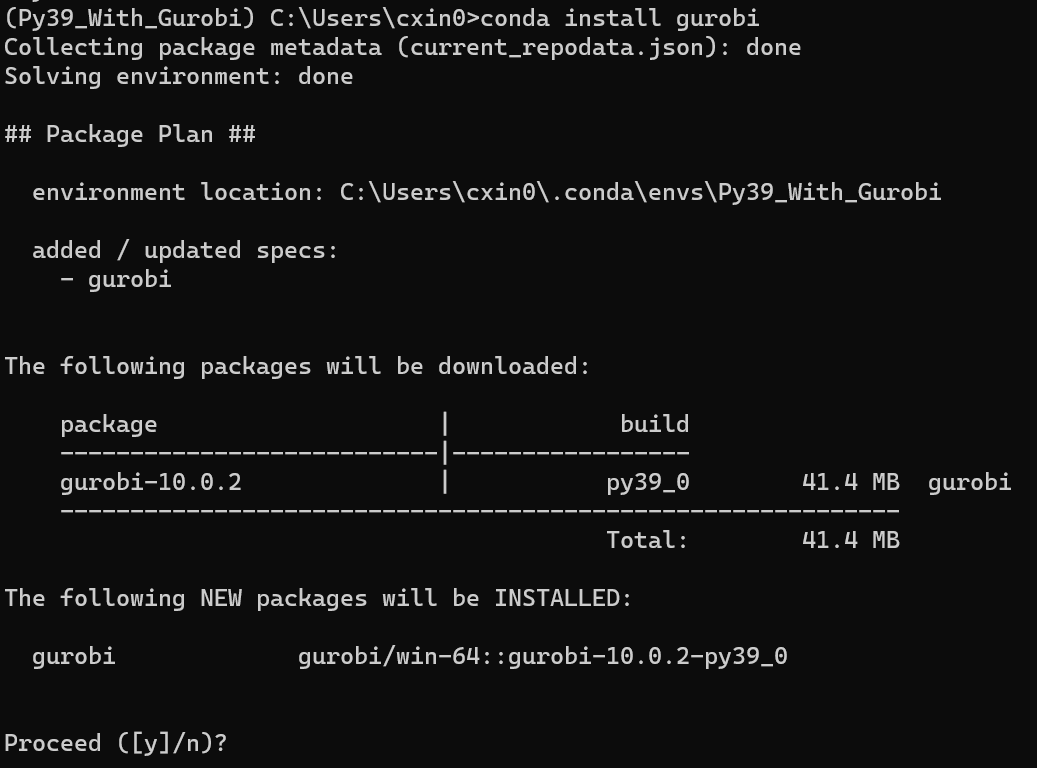
Task: Click the 'NEW packages will be INSTALLED' line
Action: click(x=318, y=598)
